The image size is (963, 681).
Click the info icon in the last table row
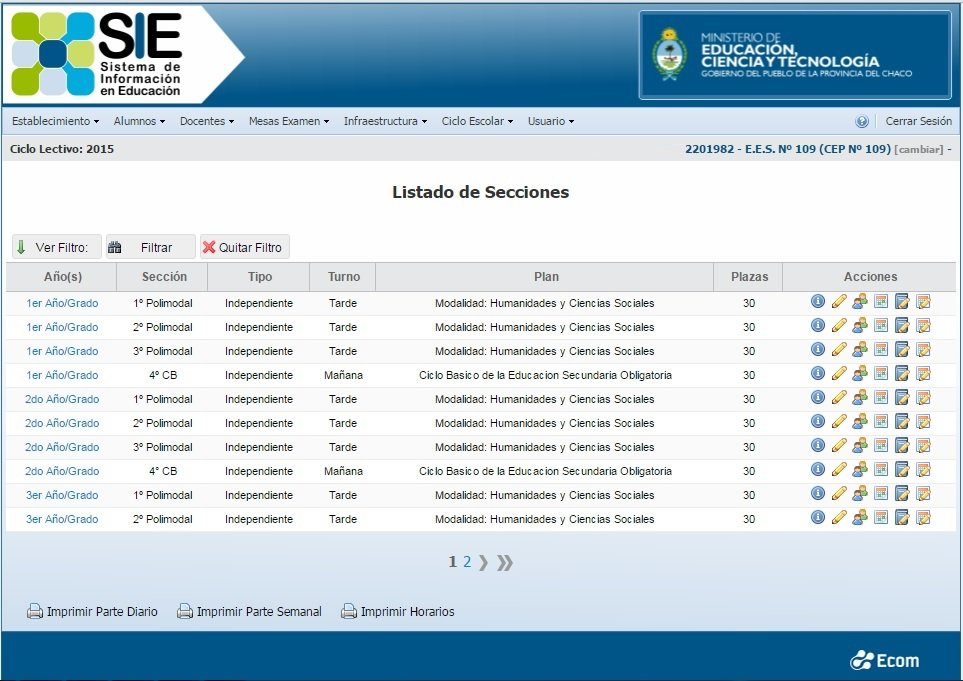(817, 518)
